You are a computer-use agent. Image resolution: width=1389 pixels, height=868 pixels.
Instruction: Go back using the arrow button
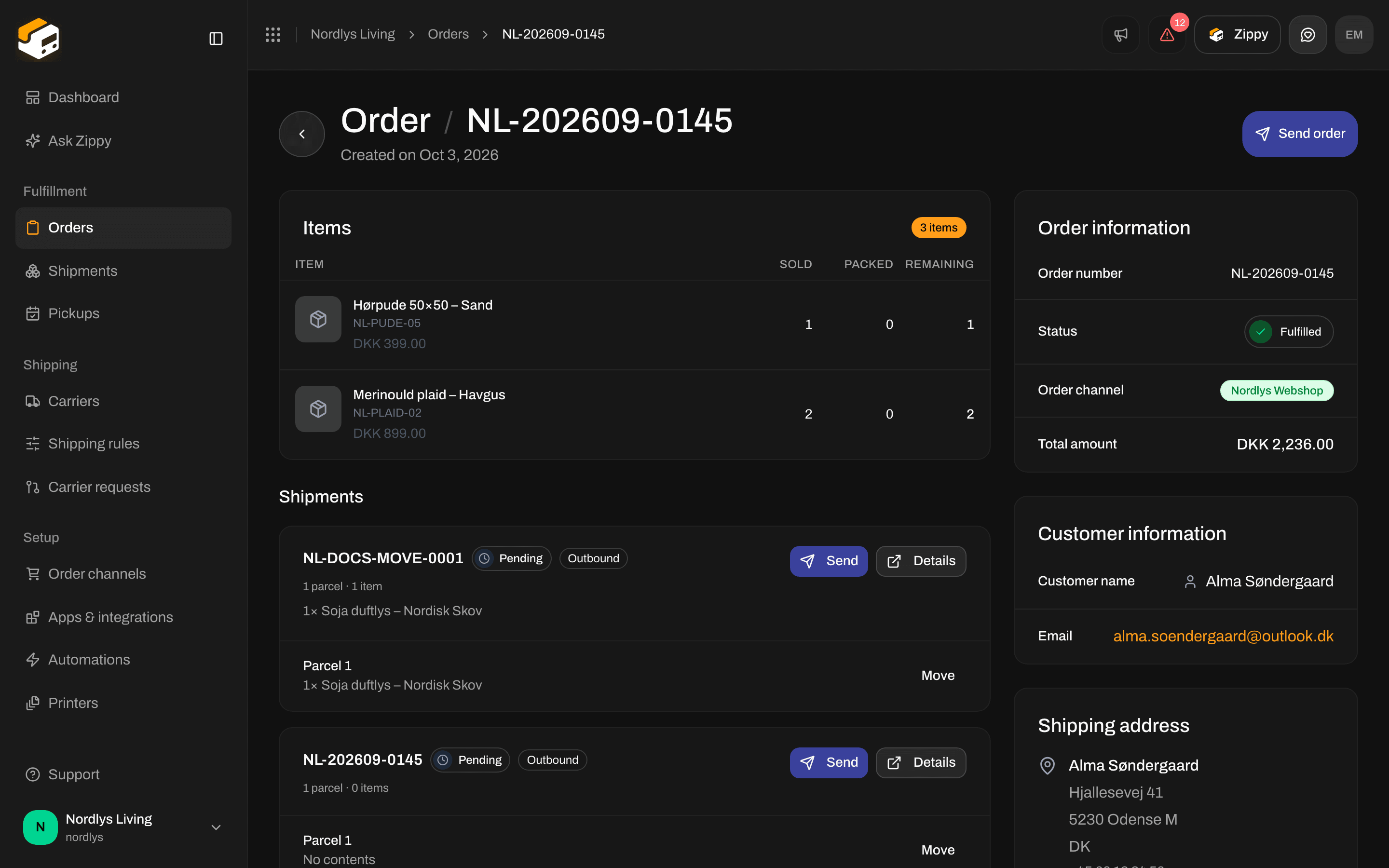pos(302,134)
